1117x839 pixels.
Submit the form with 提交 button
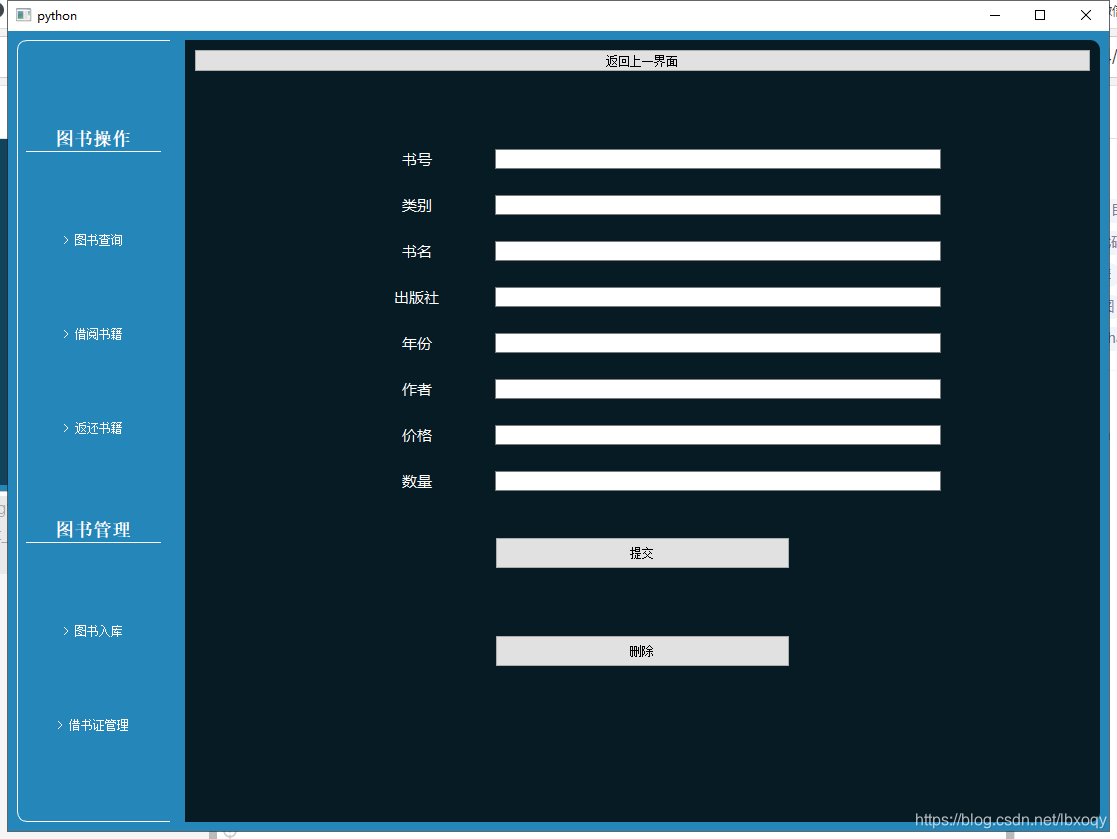point(642,553)
